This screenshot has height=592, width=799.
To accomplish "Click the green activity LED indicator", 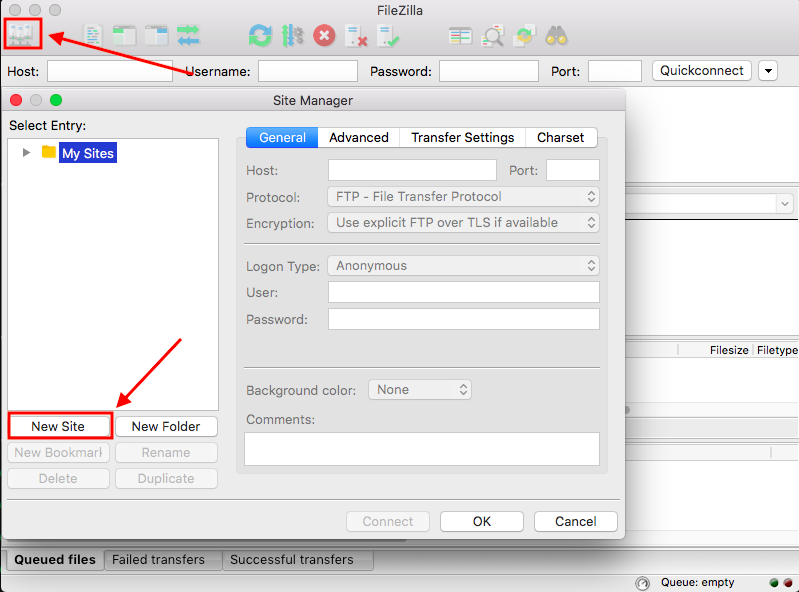I will tap(774, 583).
